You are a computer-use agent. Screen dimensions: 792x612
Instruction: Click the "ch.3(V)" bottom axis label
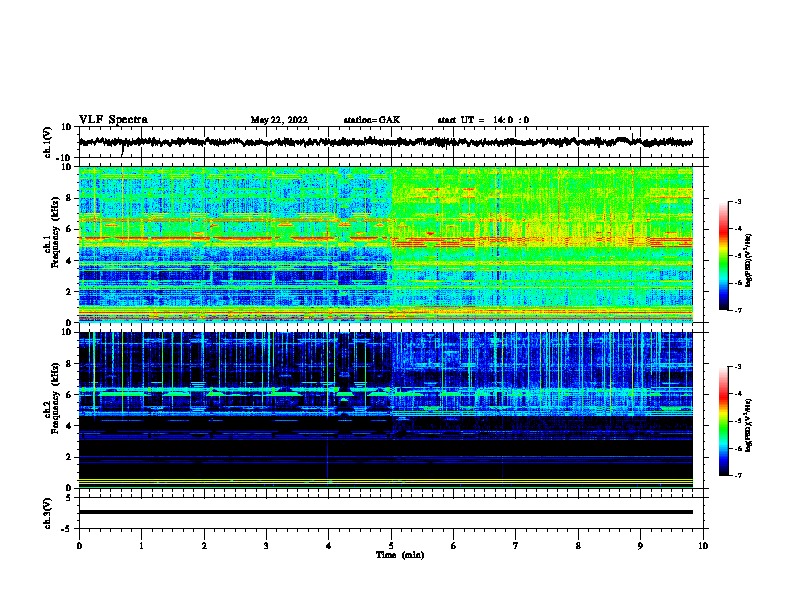point(48,513)
